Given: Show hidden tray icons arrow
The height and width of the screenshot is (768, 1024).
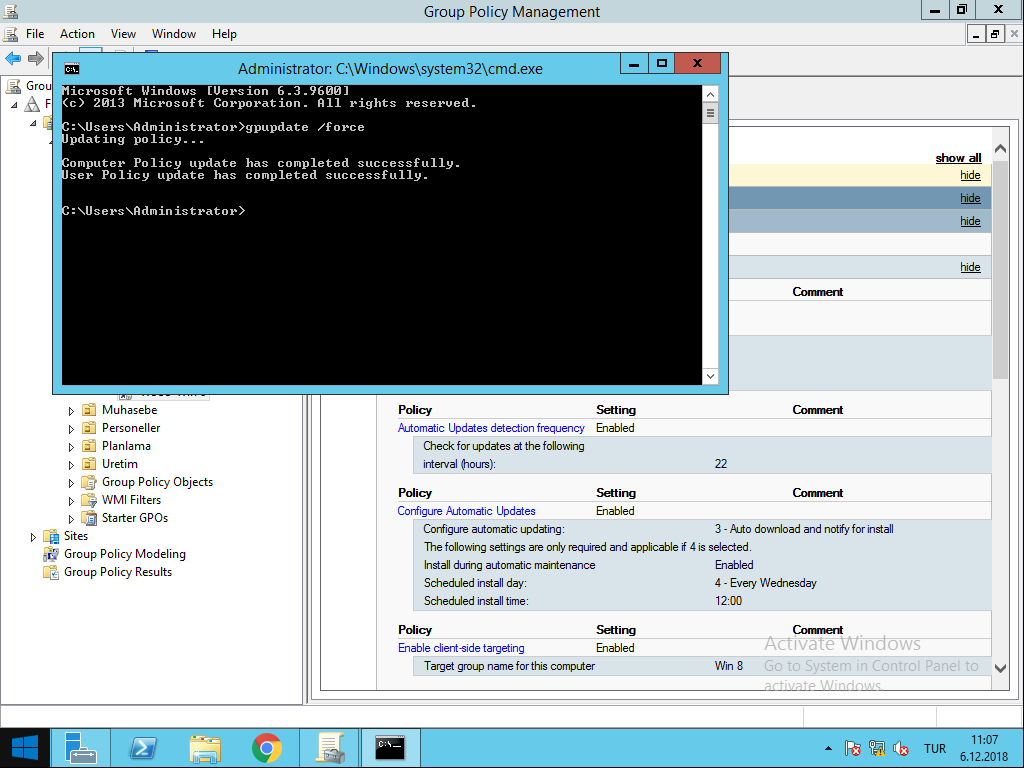Looking at the screenshot, I should pos(828,748).
